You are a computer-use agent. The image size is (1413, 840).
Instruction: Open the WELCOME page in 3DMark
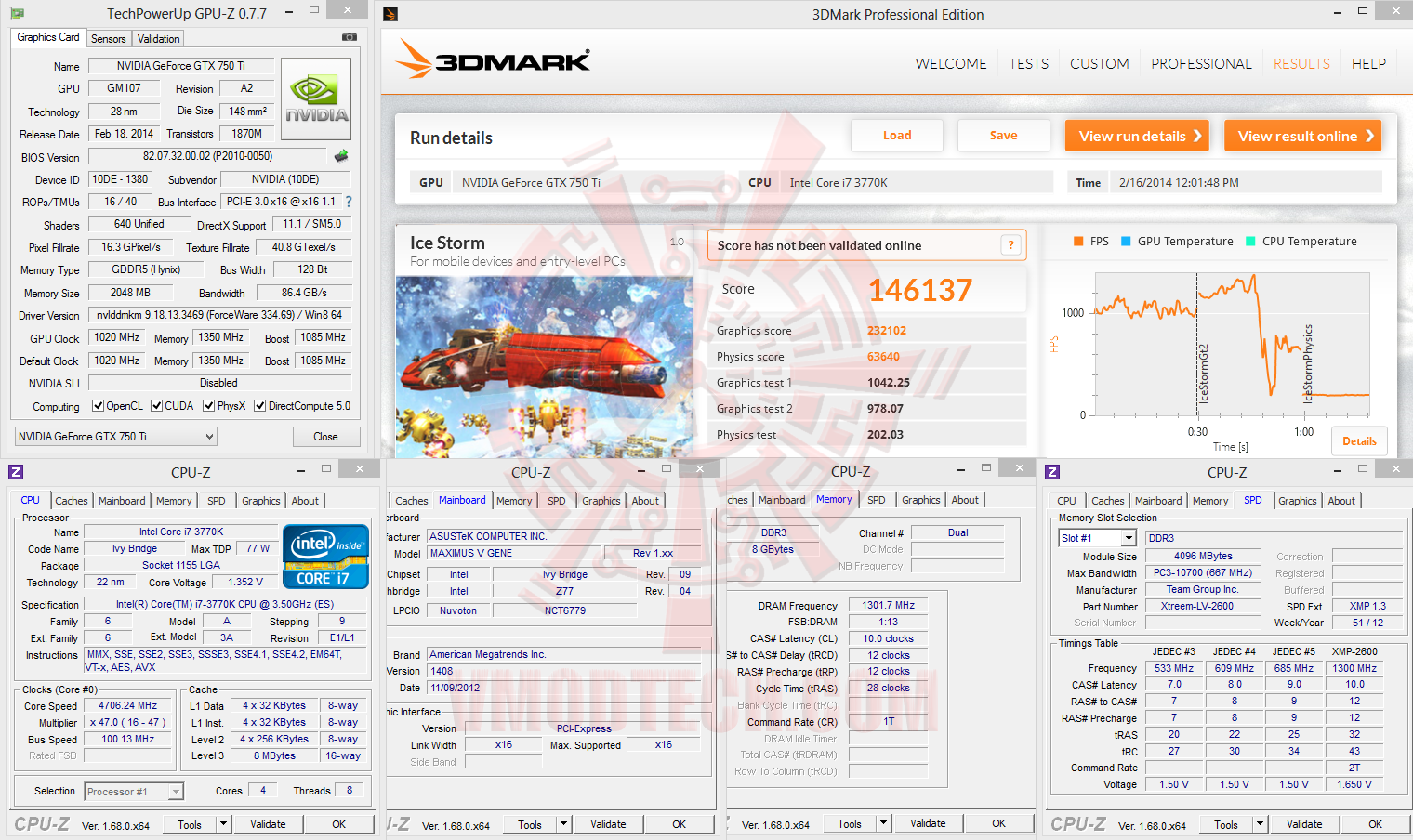click(x=951, y=64)
